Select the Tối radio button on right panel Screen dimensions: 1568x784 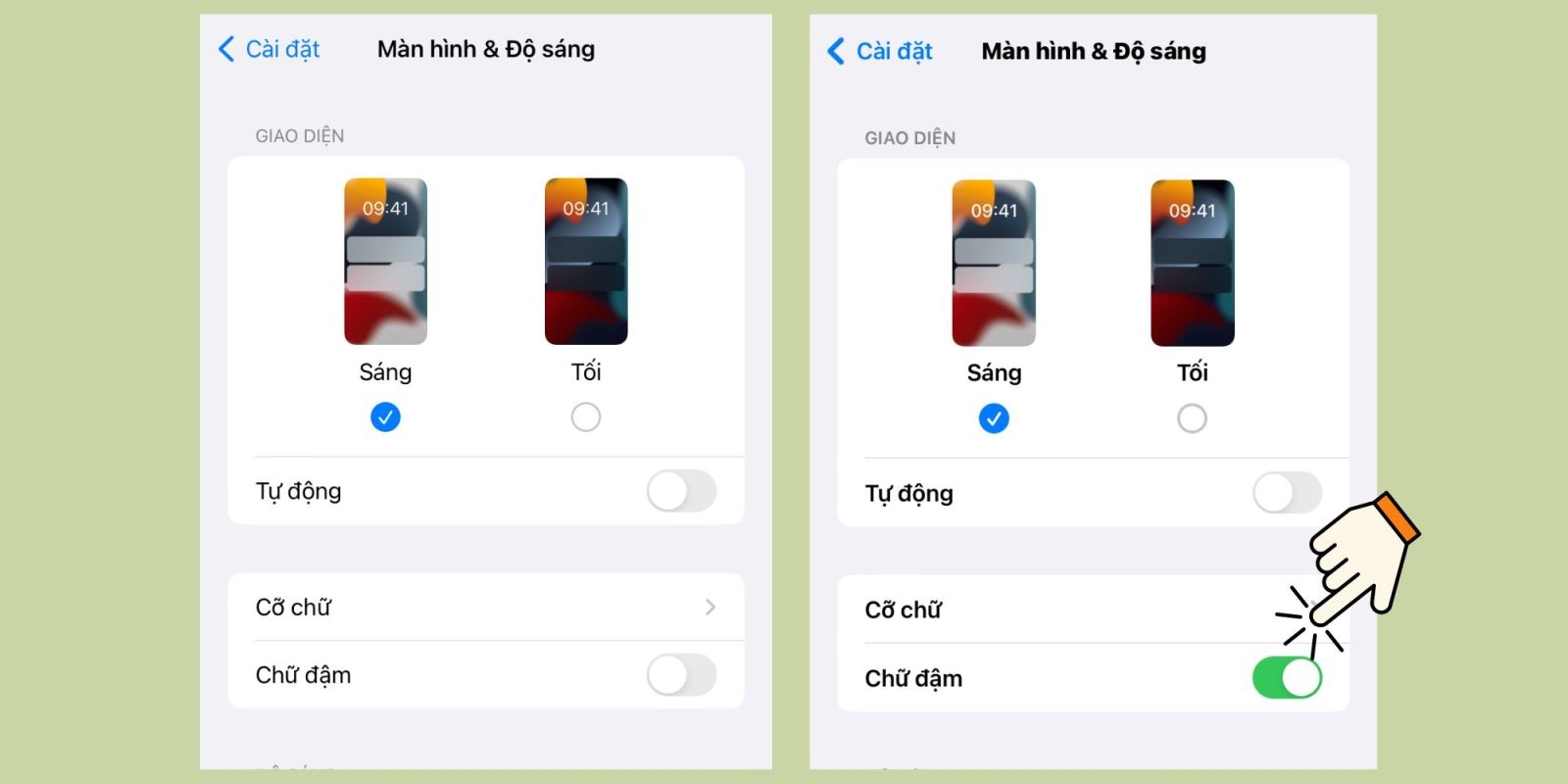click(1193, 418)
